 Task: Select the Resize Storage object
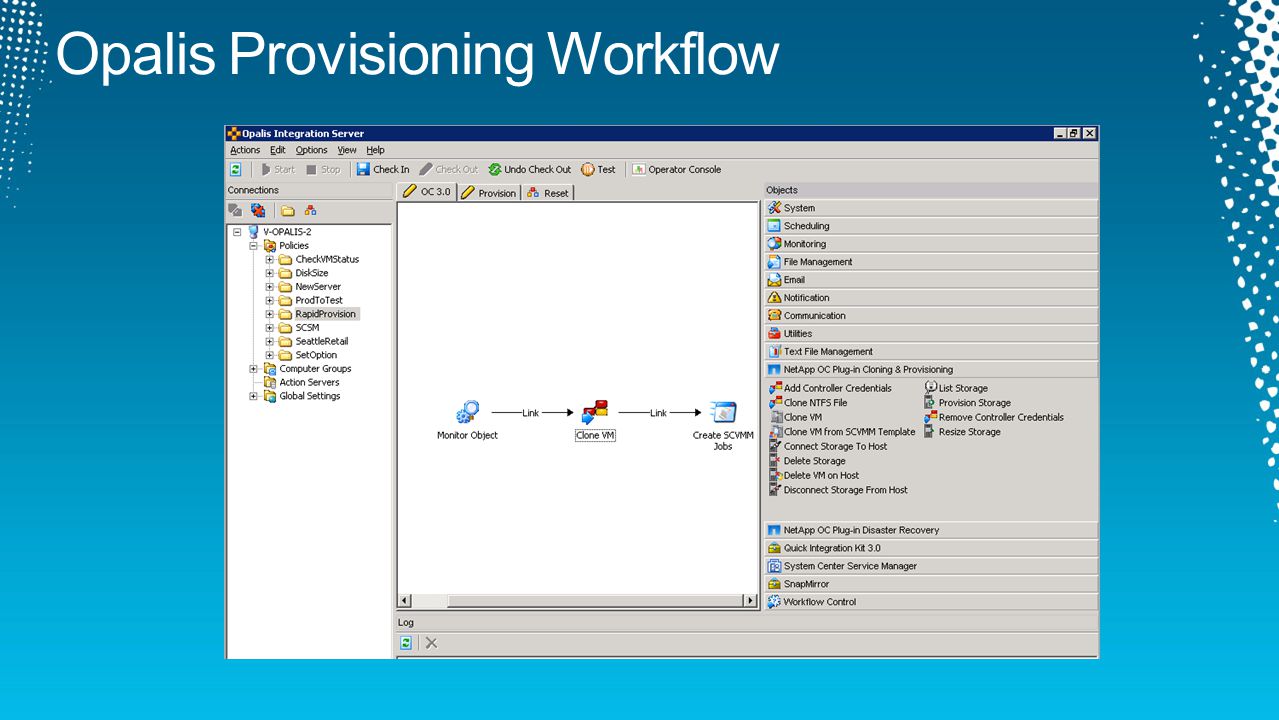pos(962,432)
